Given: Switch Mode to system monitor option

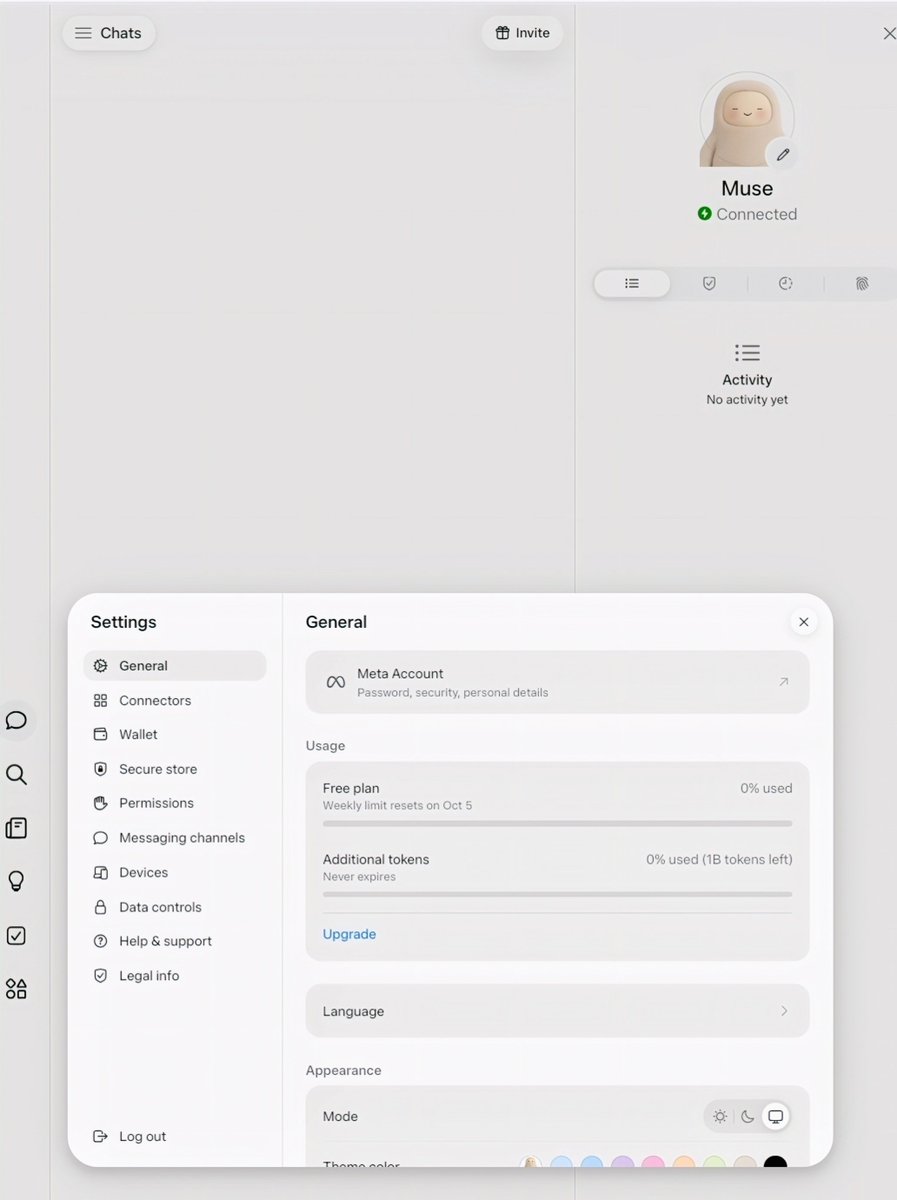Looking at the screenshot, I should [776, 1116].
